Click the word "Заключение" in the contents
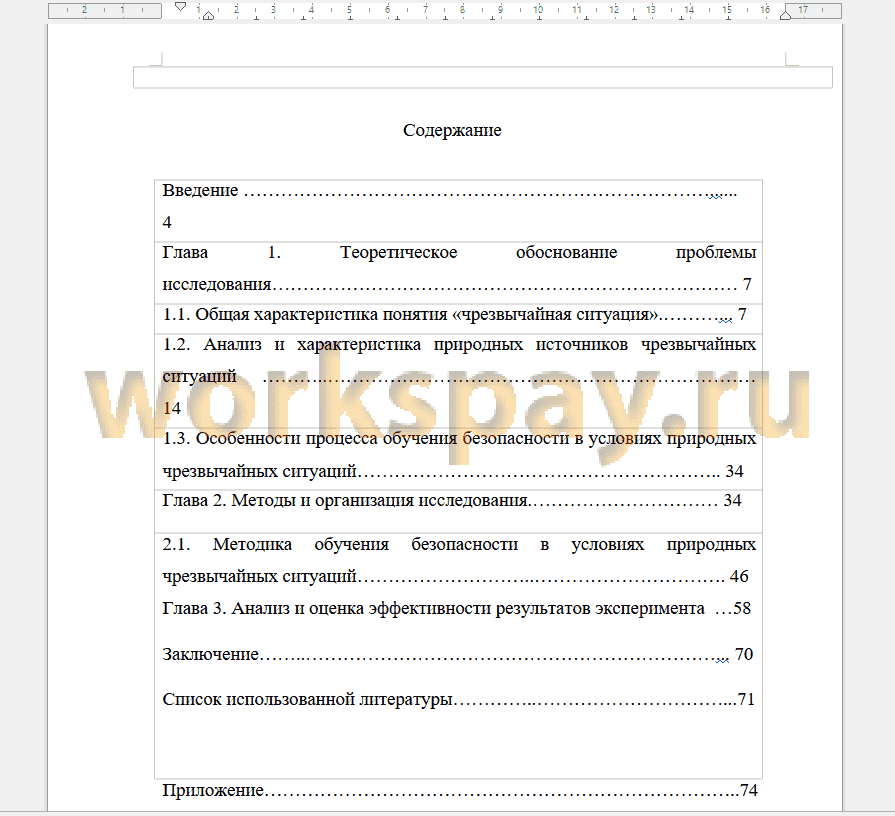Viewport: 895px width, 816px height. (x=211, y=654)
